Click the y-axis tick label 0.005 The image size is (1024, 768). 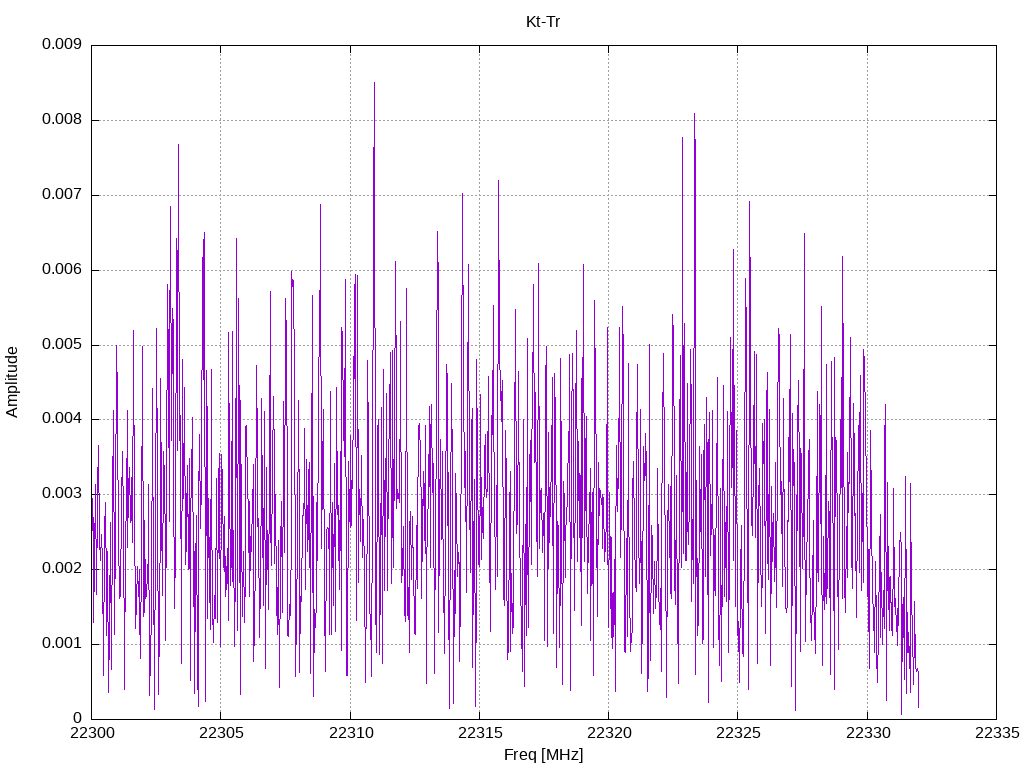[x=62, y=344]
